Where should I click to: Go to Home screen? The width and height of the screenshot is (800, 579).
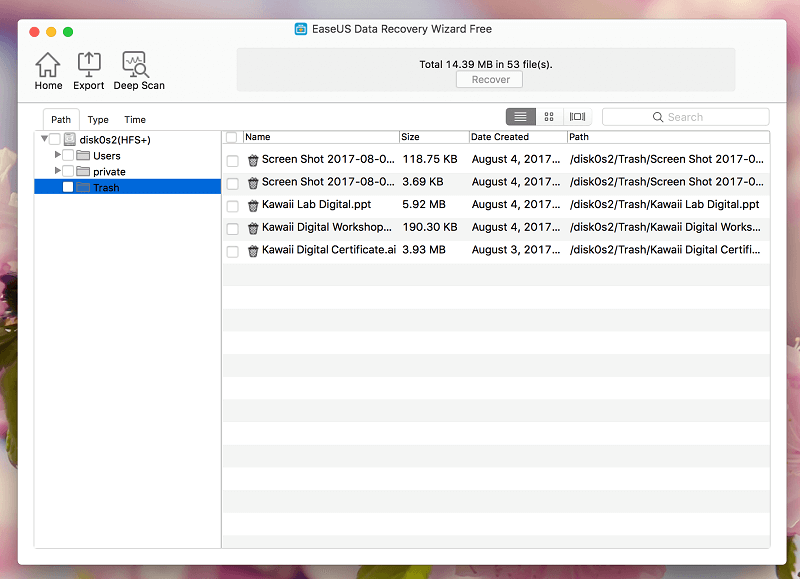tap(48, 71)
